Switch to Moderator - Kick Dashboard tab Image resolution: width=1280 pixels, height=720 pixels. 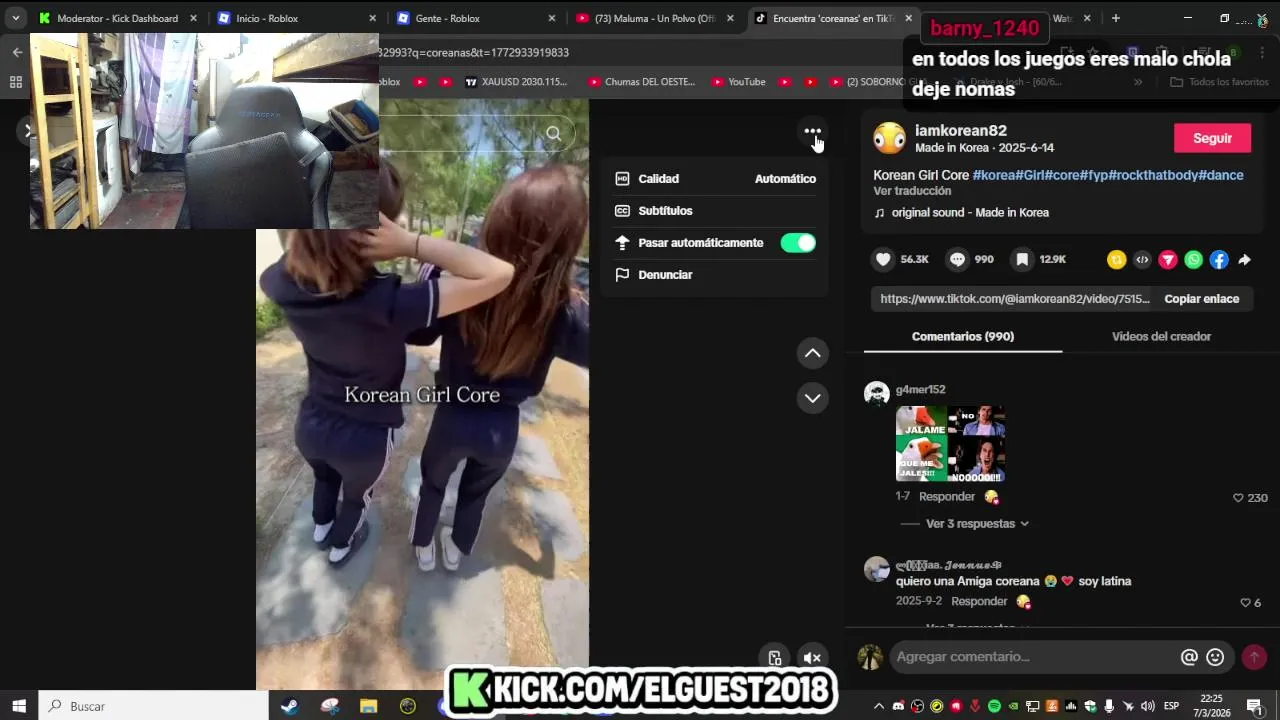pos(118,18)
